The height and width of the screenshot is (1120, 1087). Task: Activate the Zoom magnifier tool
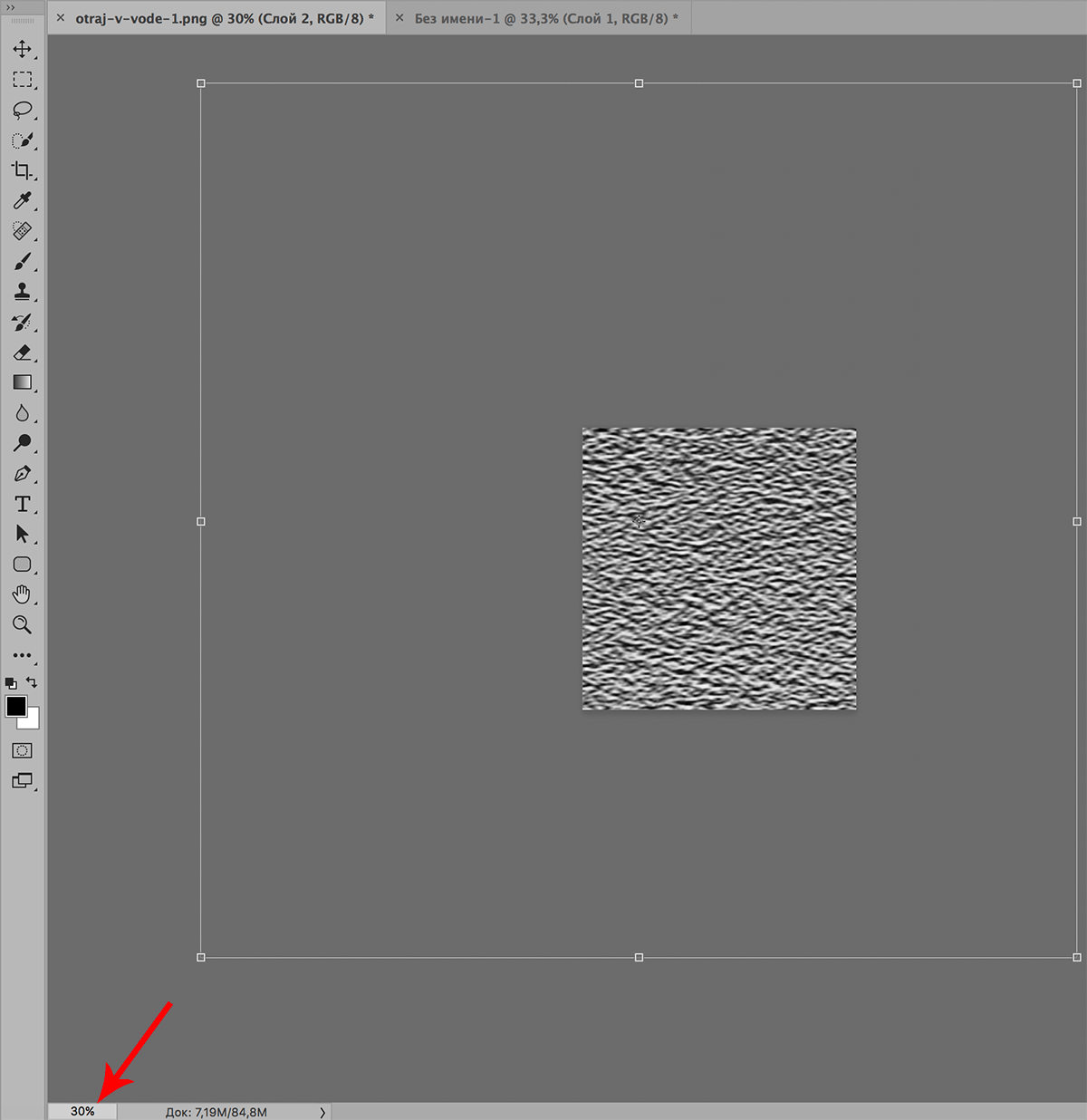coord(22,625)
